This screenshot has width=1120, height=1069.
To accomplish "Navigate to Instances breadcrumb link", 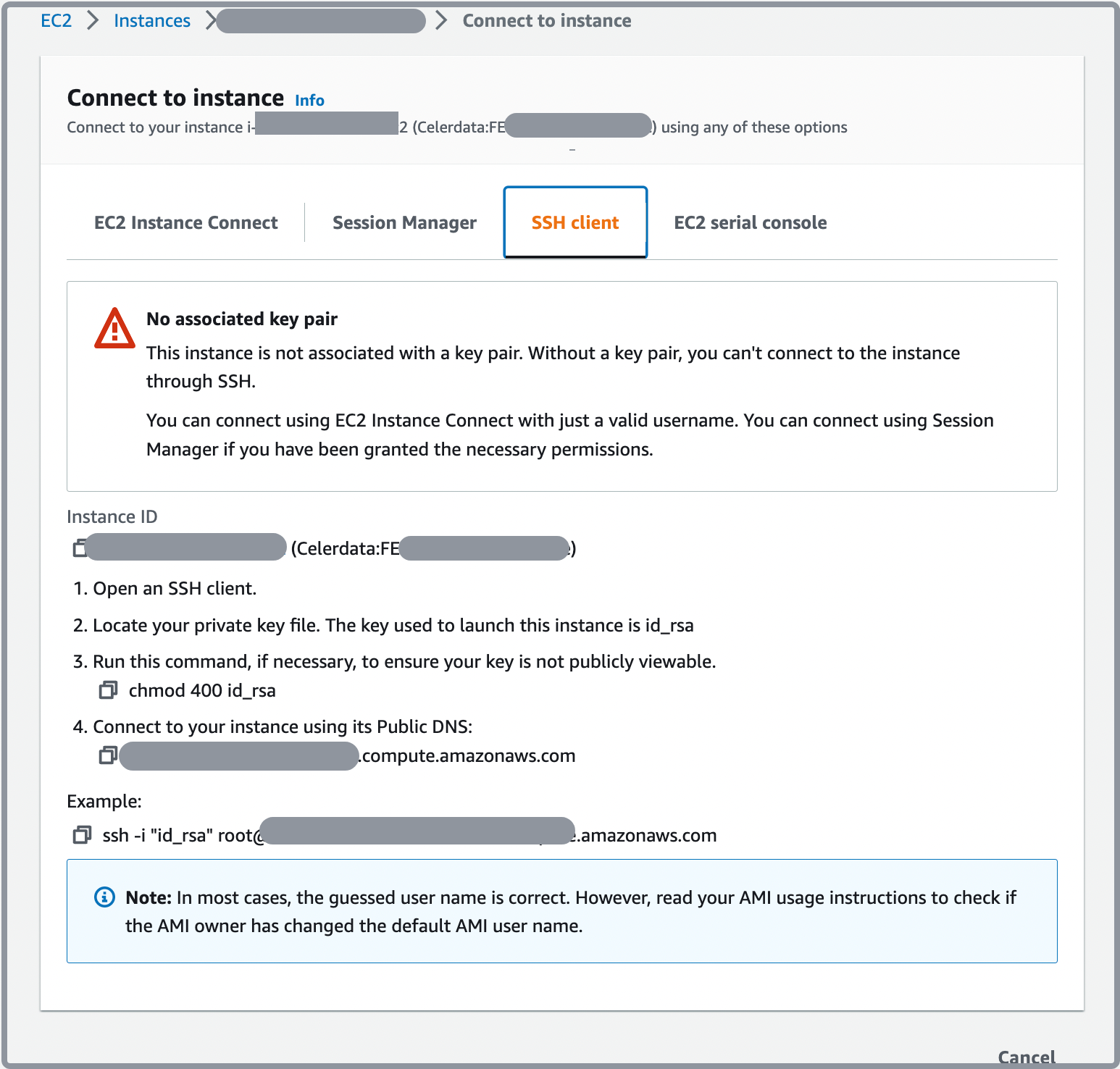I will coord(152,21).
